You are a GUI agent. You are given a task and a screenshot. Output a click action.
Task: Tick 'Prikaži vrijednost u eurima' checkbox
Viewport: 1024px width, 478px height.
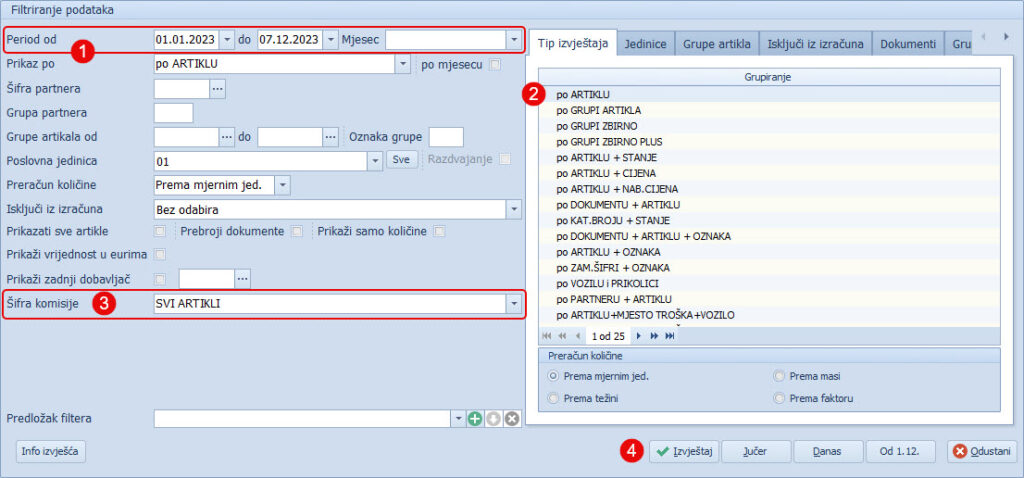click(160, 255)
